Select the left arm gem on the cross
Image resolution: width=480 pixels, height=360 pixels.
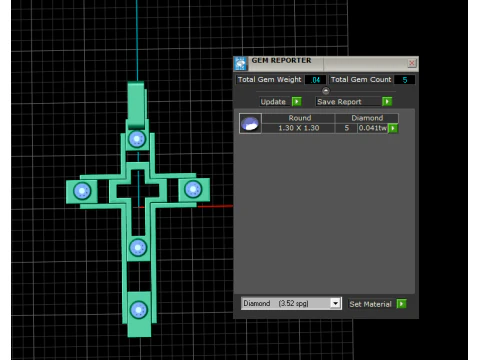tap(82, 191)
